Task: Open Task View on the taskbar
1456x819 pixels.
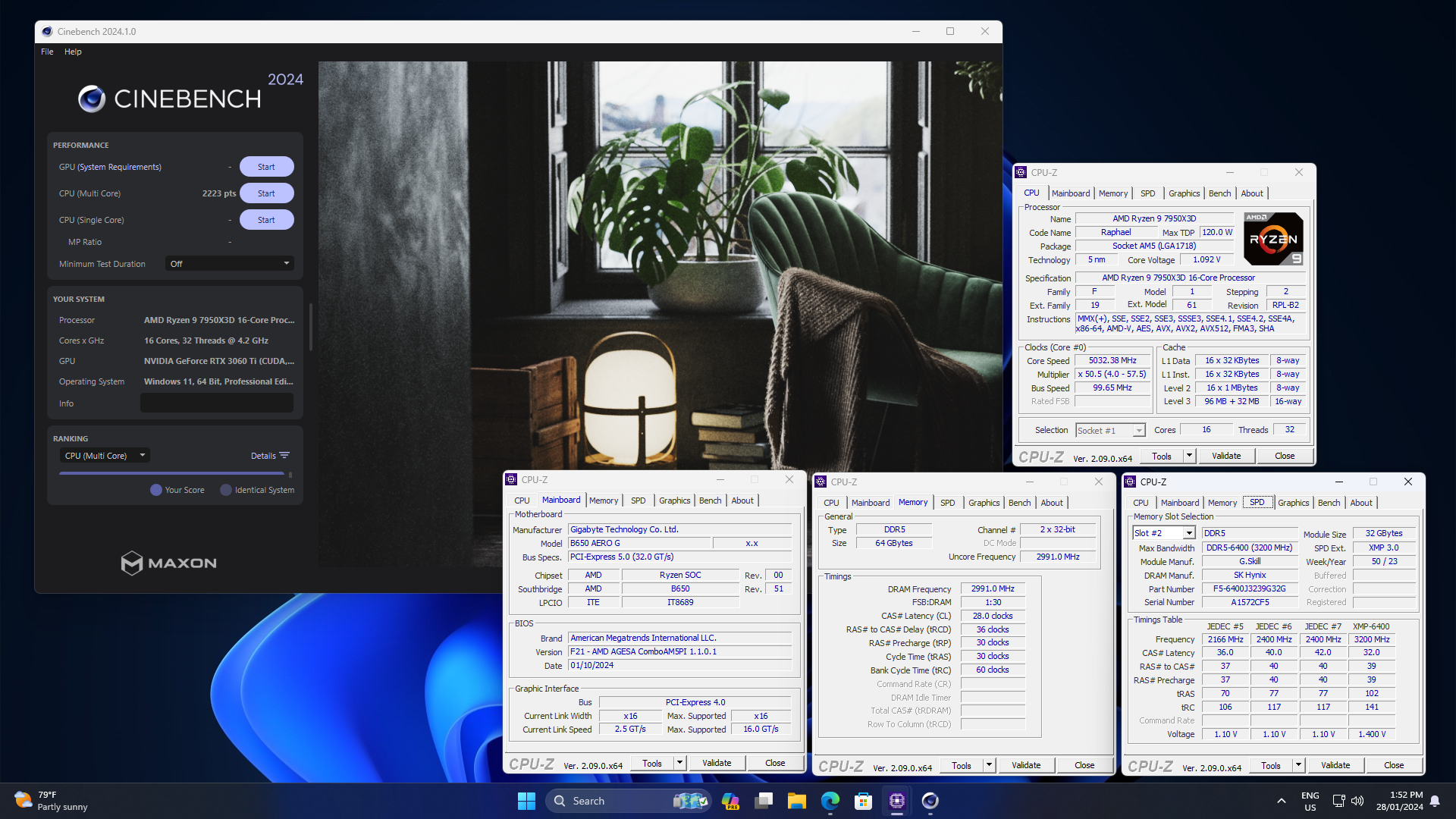Action: (764, 801)
